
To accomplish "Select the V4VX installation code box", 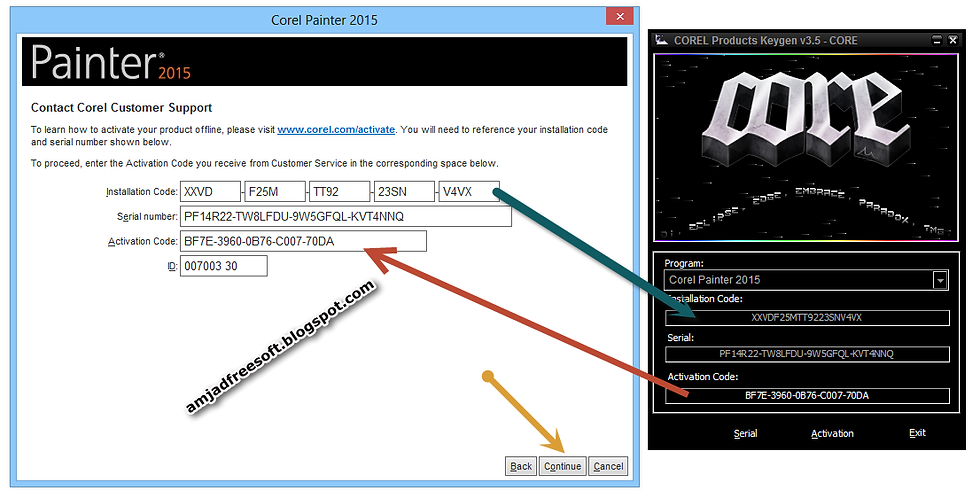I will click(469, 192).
